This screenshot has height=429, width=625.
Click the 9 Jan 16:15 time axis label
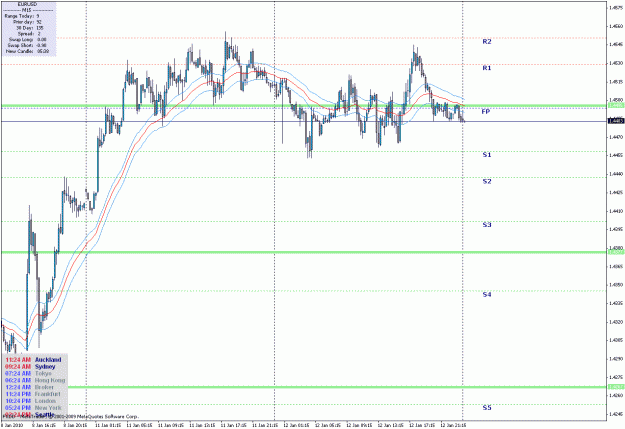(44, 425)
